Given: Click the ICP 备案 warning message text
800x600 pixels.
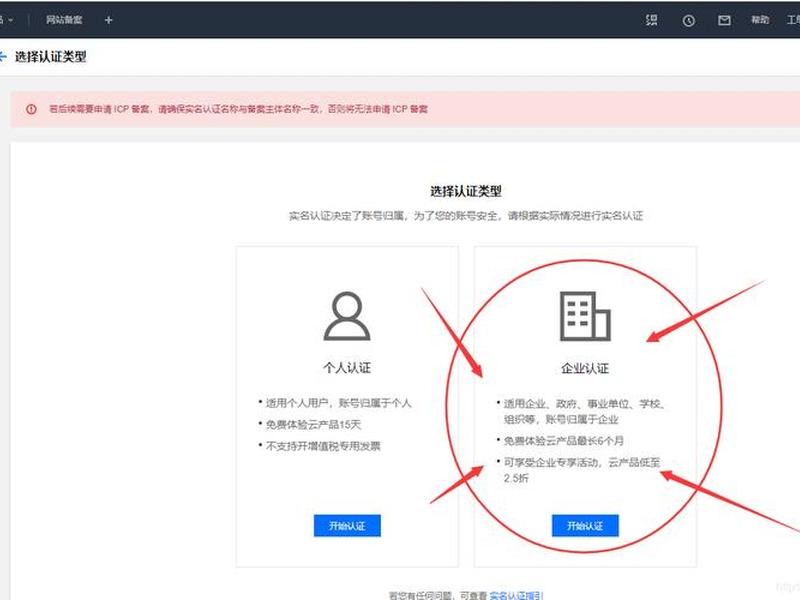Looking at the screenshot, I should pyautogui.click(x=238, y=109).
